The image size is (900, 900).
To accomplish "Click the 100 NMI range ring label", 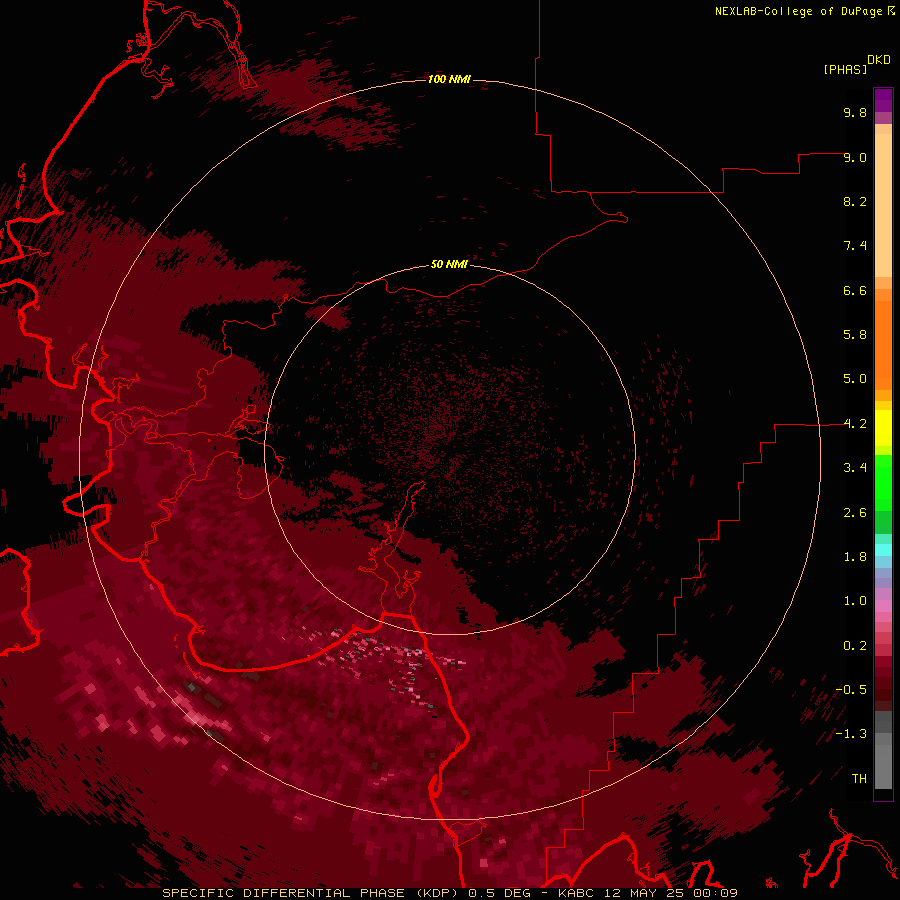I will tap(449, 79).
